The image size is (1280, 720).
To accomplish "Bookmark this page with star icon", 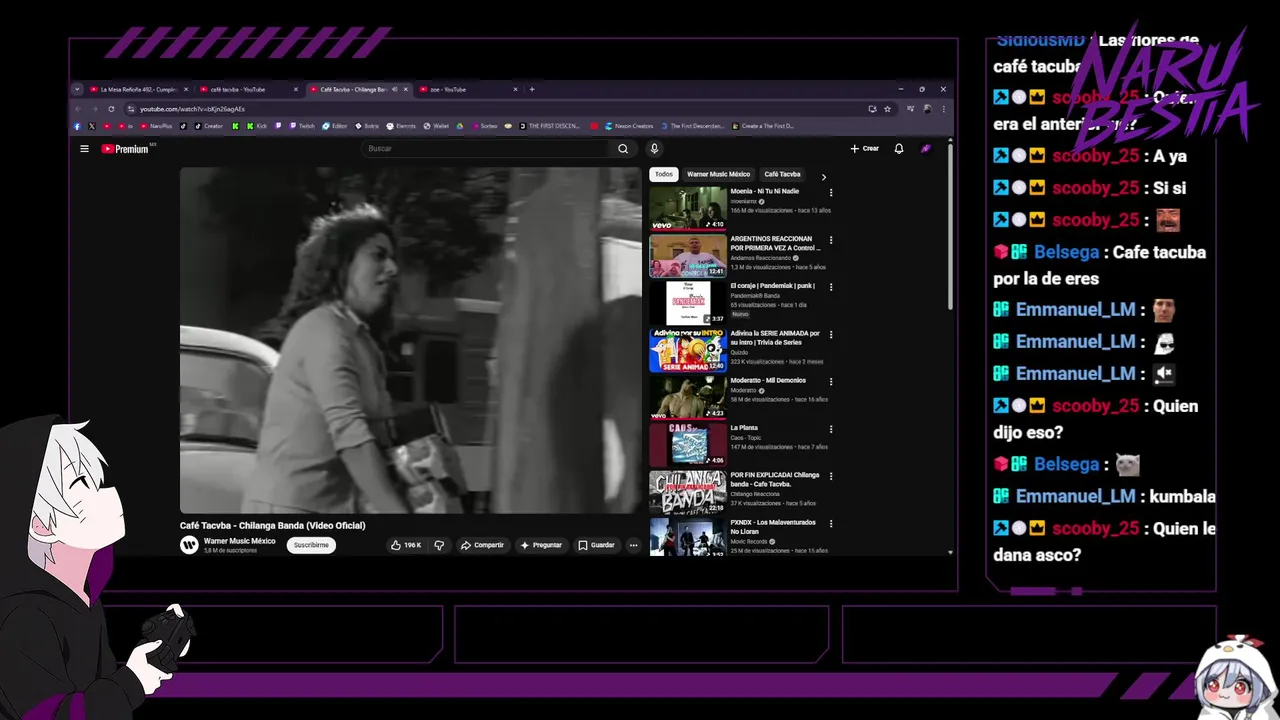I will (887, 109).
